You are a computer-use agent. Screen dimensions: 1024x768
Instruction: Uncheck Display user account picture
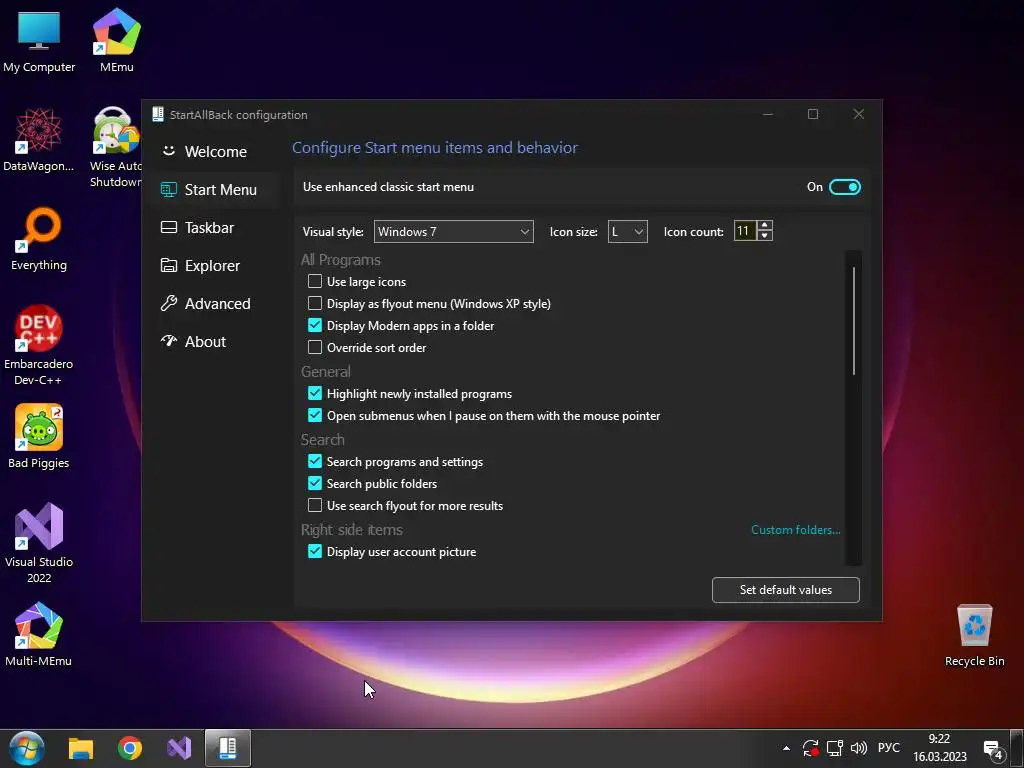tap(315, 552)
